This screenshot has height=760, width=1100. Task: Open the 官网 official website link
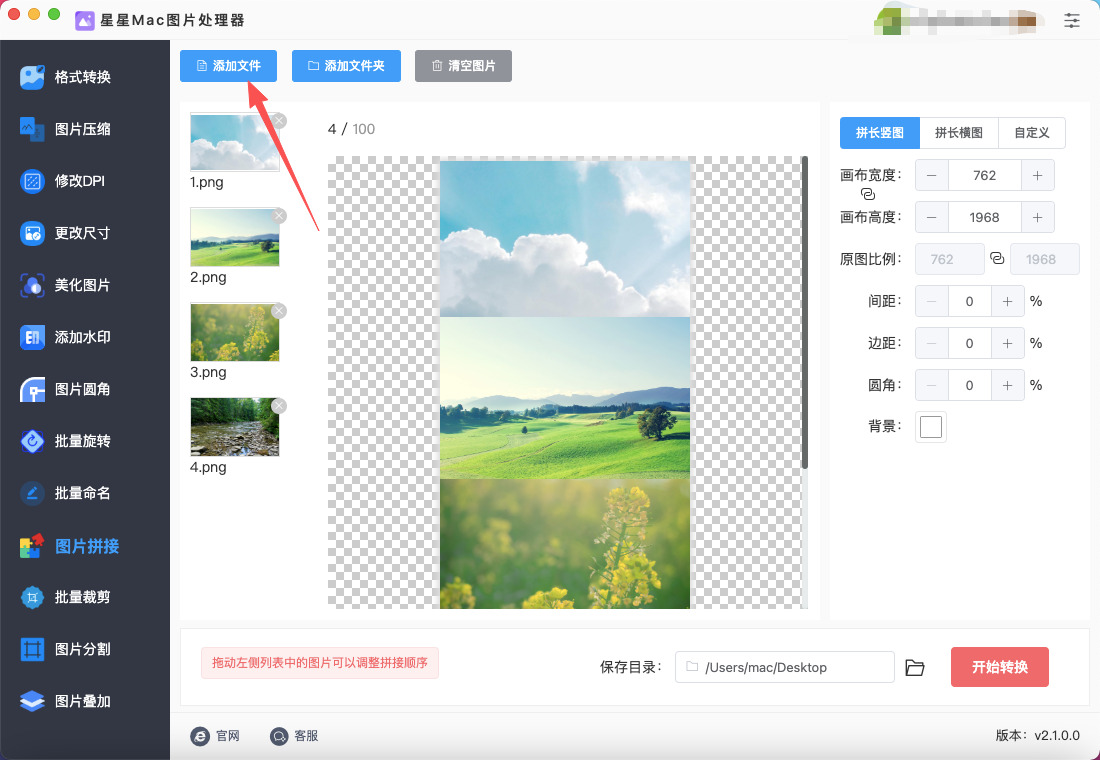(x=215, y=735)
